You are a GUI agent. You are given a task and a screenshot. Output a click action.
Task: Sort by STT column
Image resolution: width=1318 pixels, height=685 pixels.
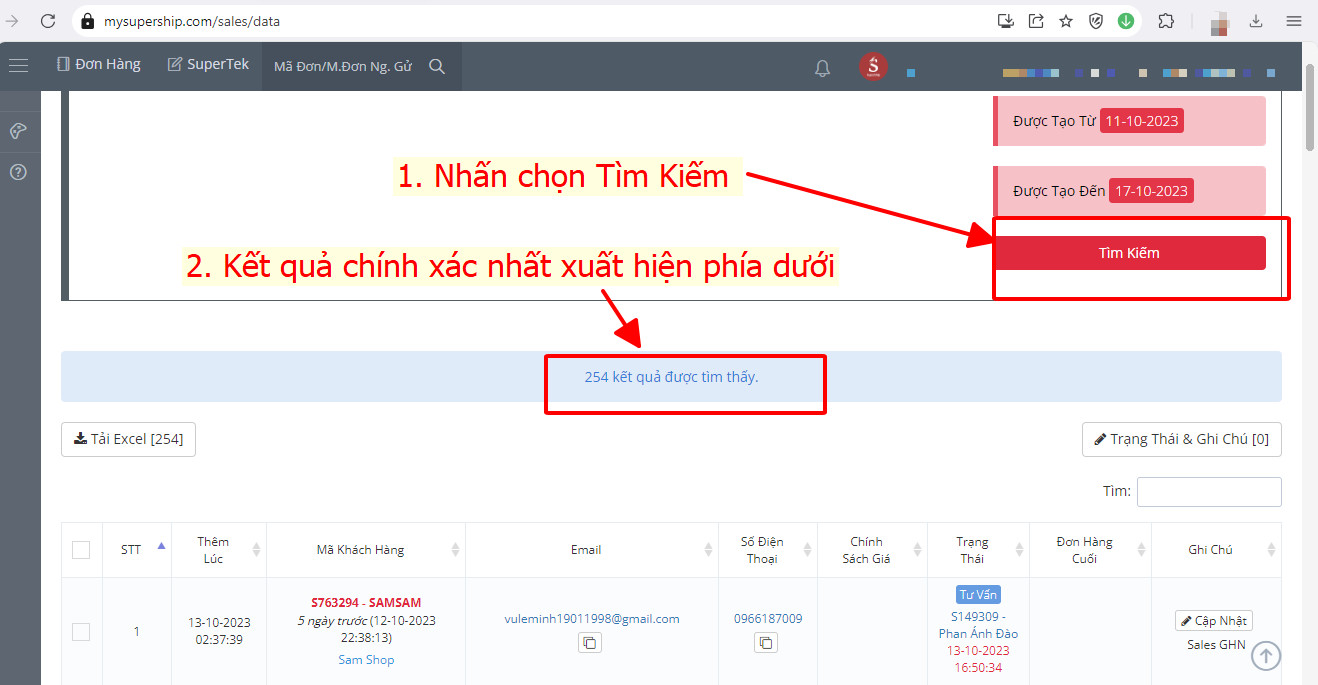(x=137, y=549)
